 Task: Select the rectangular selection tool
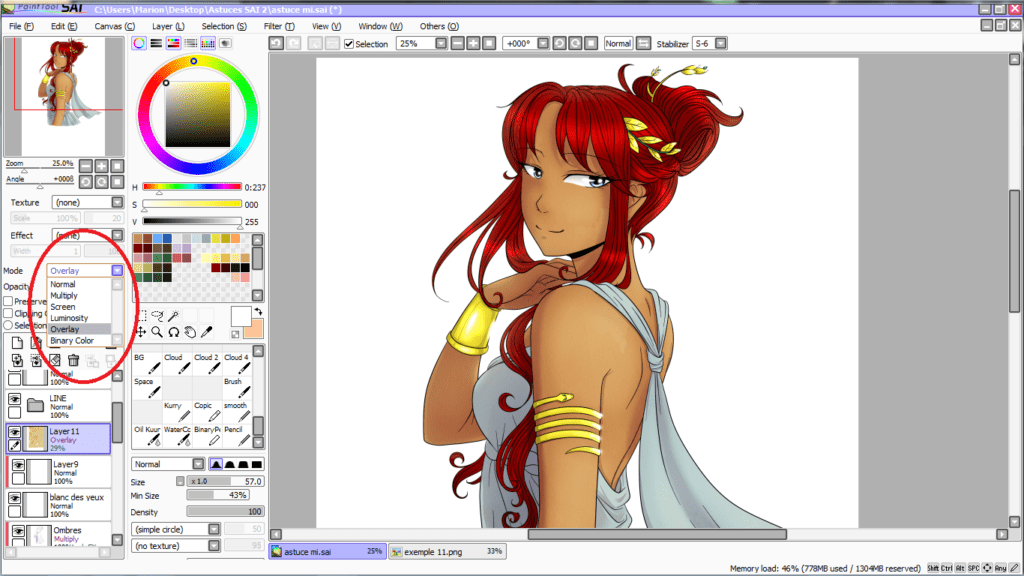pos(141,315)
